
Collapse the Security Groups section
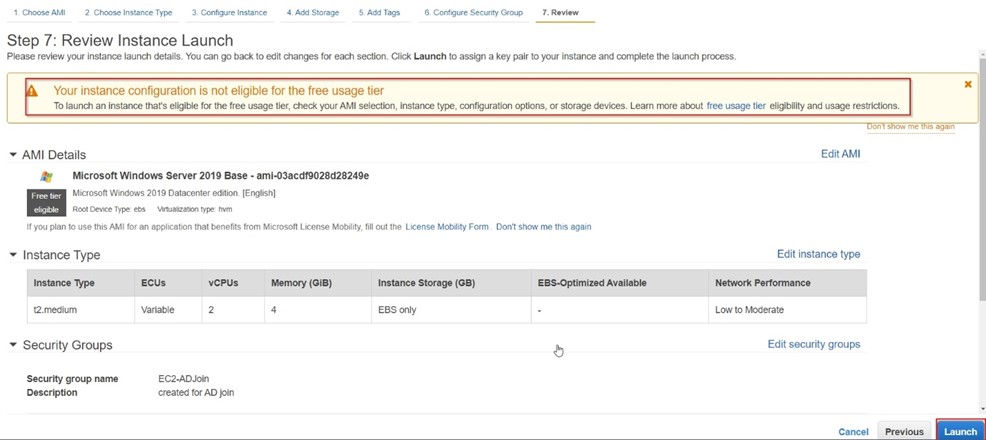coord(13,345)
